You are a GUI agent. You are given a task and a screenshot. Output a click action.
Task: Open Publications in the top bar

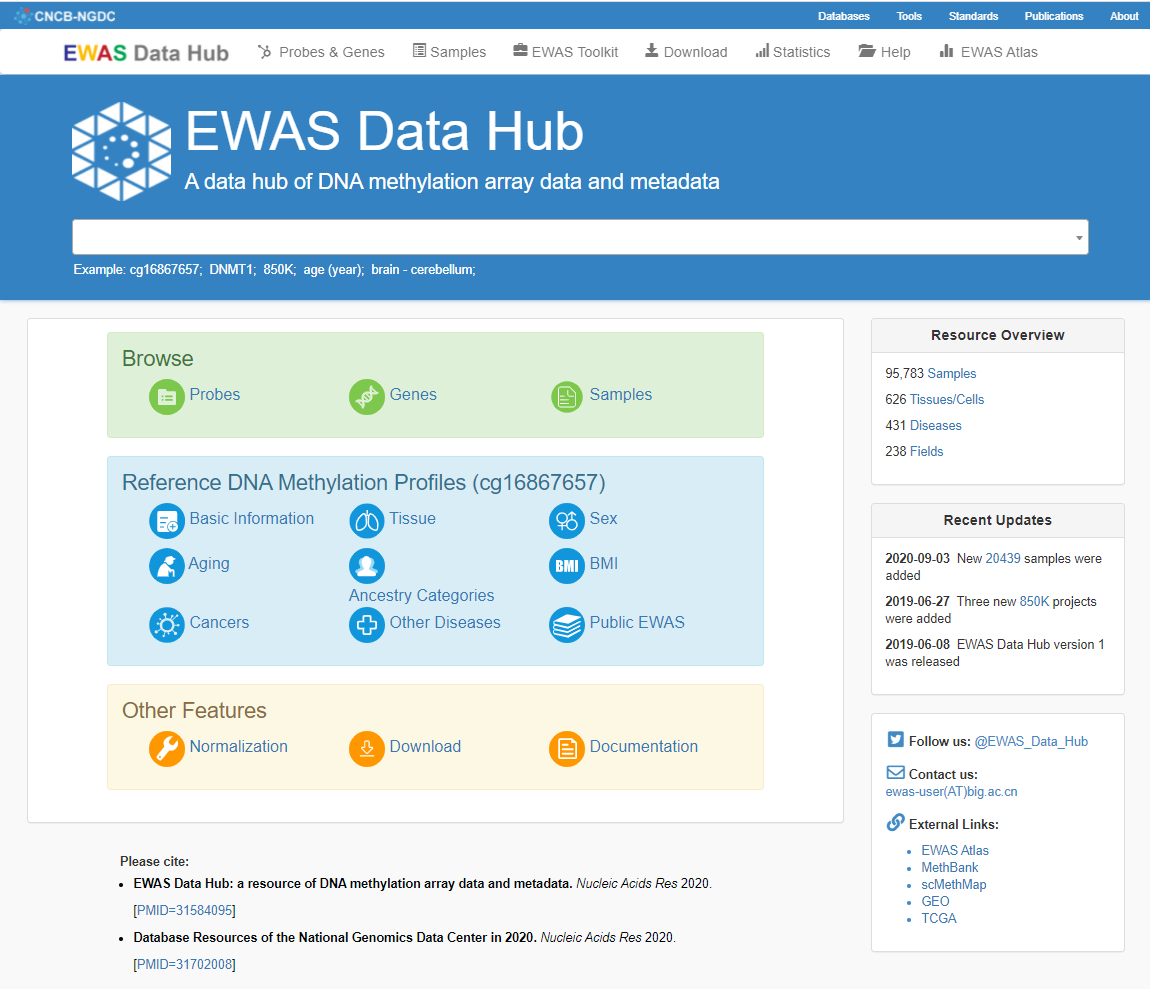[x=1053, y=16]
